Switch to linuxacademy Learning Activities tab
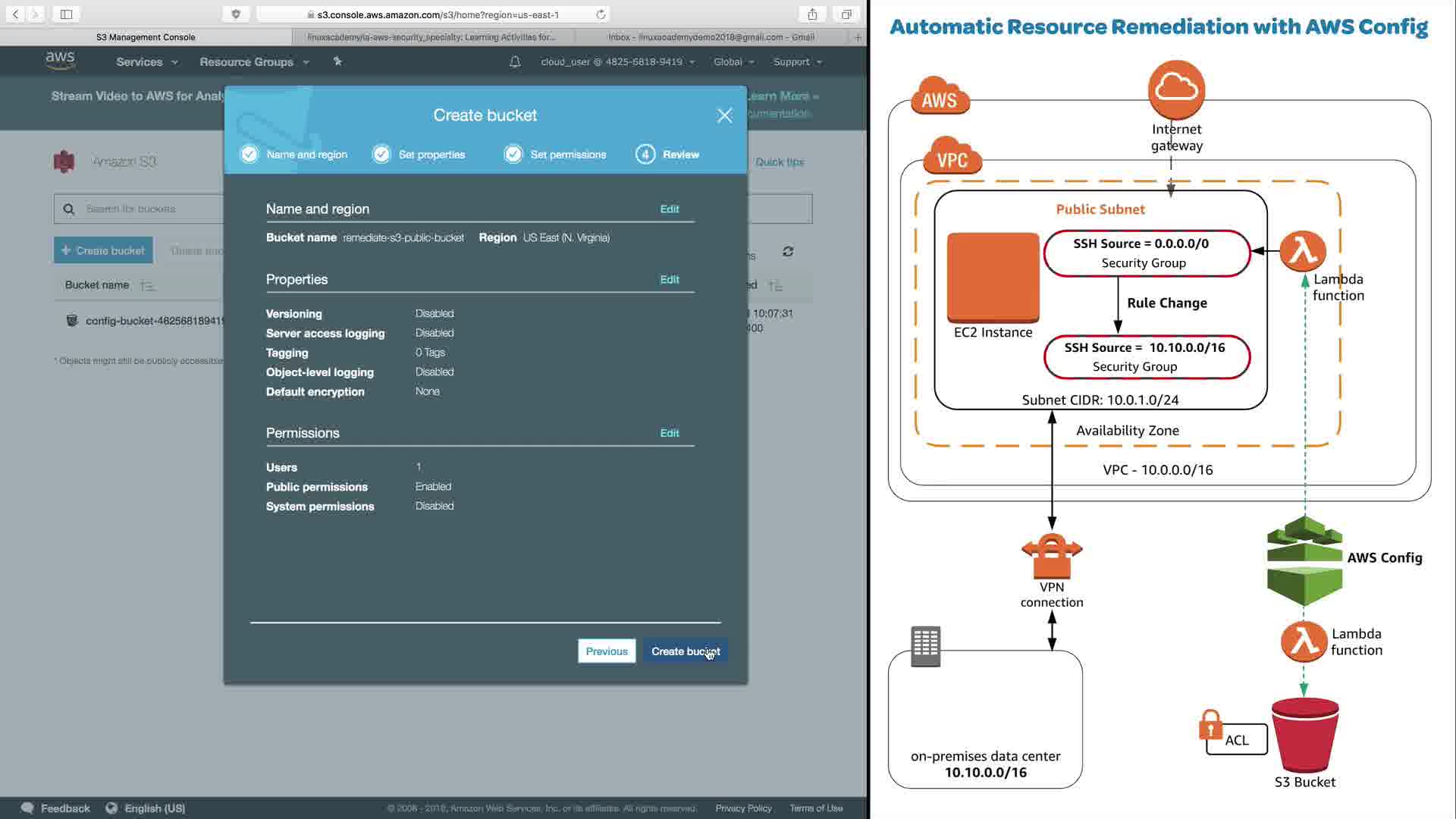 point(431,37)
